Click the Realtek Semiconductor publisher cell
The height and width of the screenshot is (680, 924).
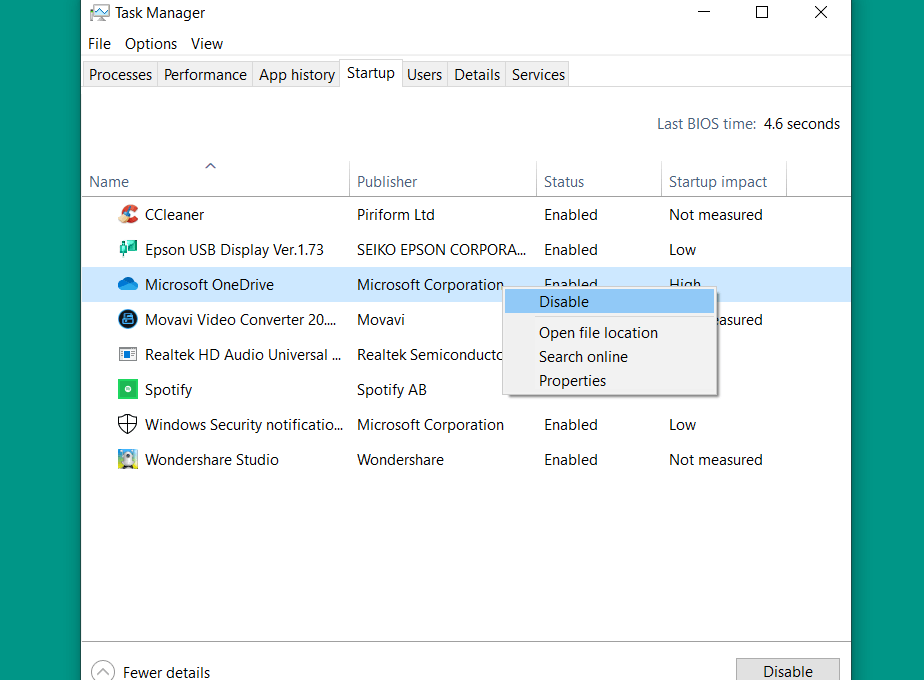tap(430, 355)
